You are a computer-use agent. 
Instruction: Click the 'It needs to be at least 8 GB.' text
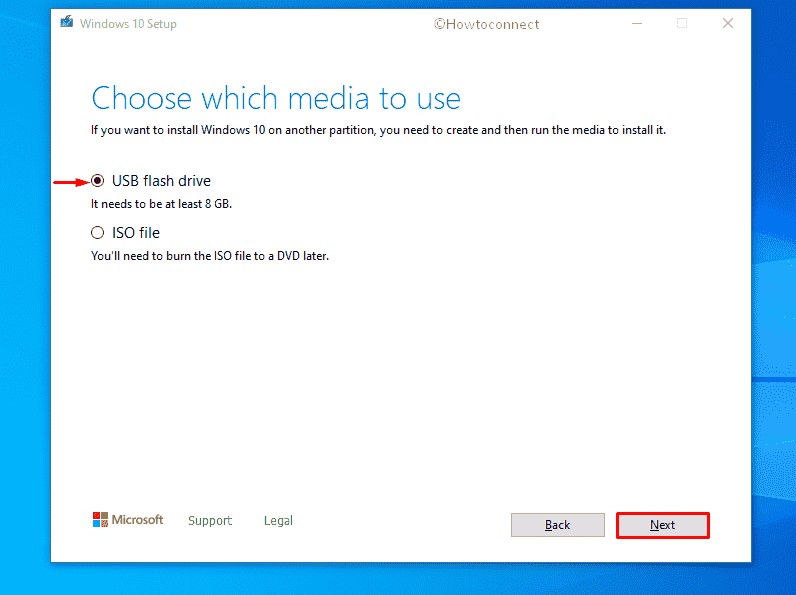coord(161,204)
